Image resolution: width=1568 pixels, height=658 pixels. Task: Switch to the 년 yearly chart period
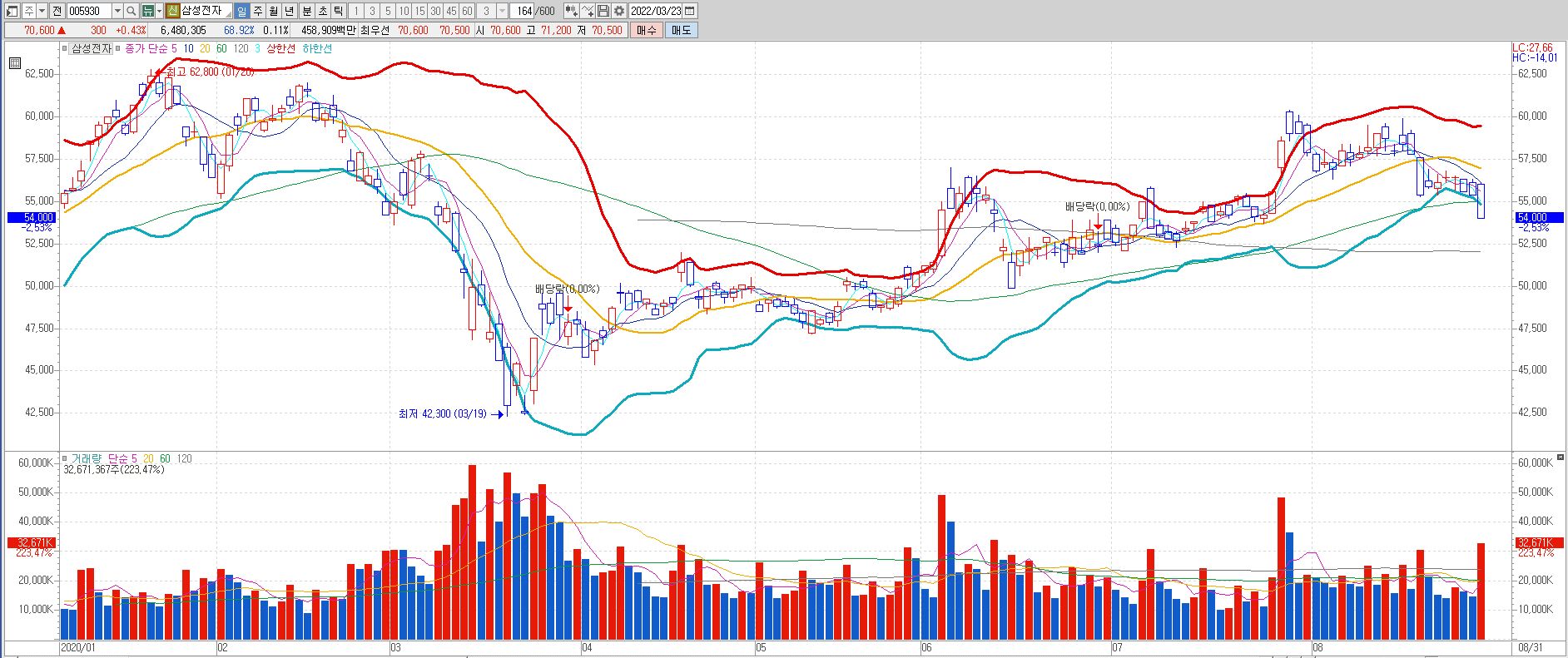pyautogui.click(x=289, y=11)
